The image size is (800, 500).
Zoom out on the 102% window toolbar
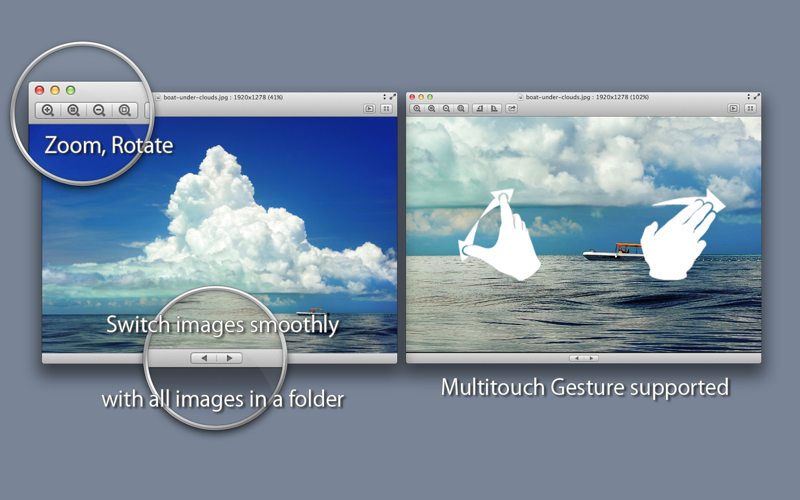tap(446, 108)
